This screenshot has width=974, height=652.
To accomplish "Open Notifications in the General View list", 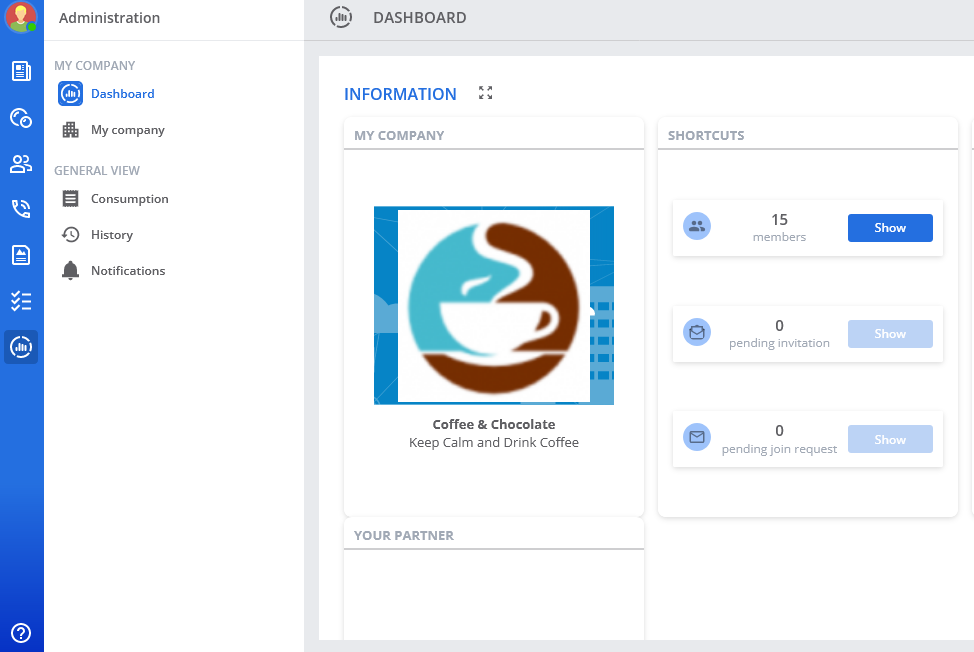I will click(x=127, y=271).
